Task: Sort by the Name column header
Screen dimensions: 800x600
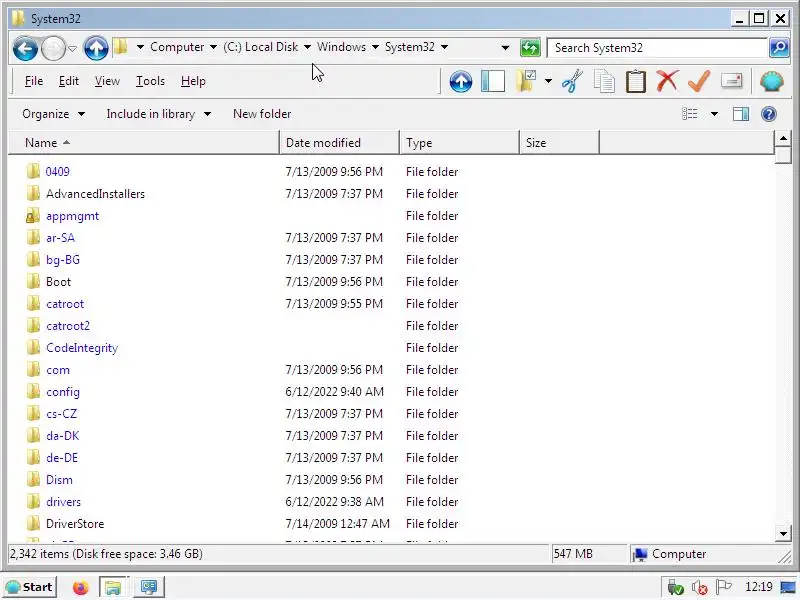Action: point(144,142)
